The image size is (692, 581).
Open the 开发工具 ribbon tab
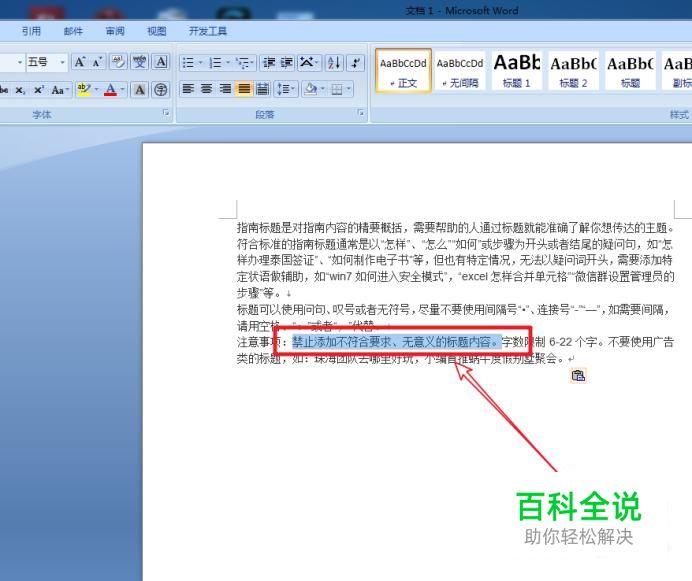[208, 31]
